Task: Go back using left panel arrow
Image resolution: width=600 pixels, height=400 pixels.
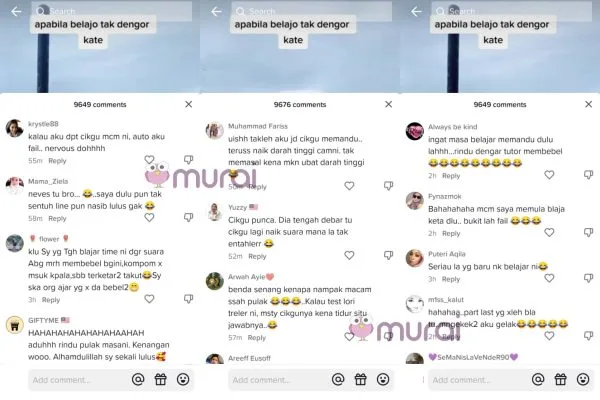Action: tap(16, 11)
